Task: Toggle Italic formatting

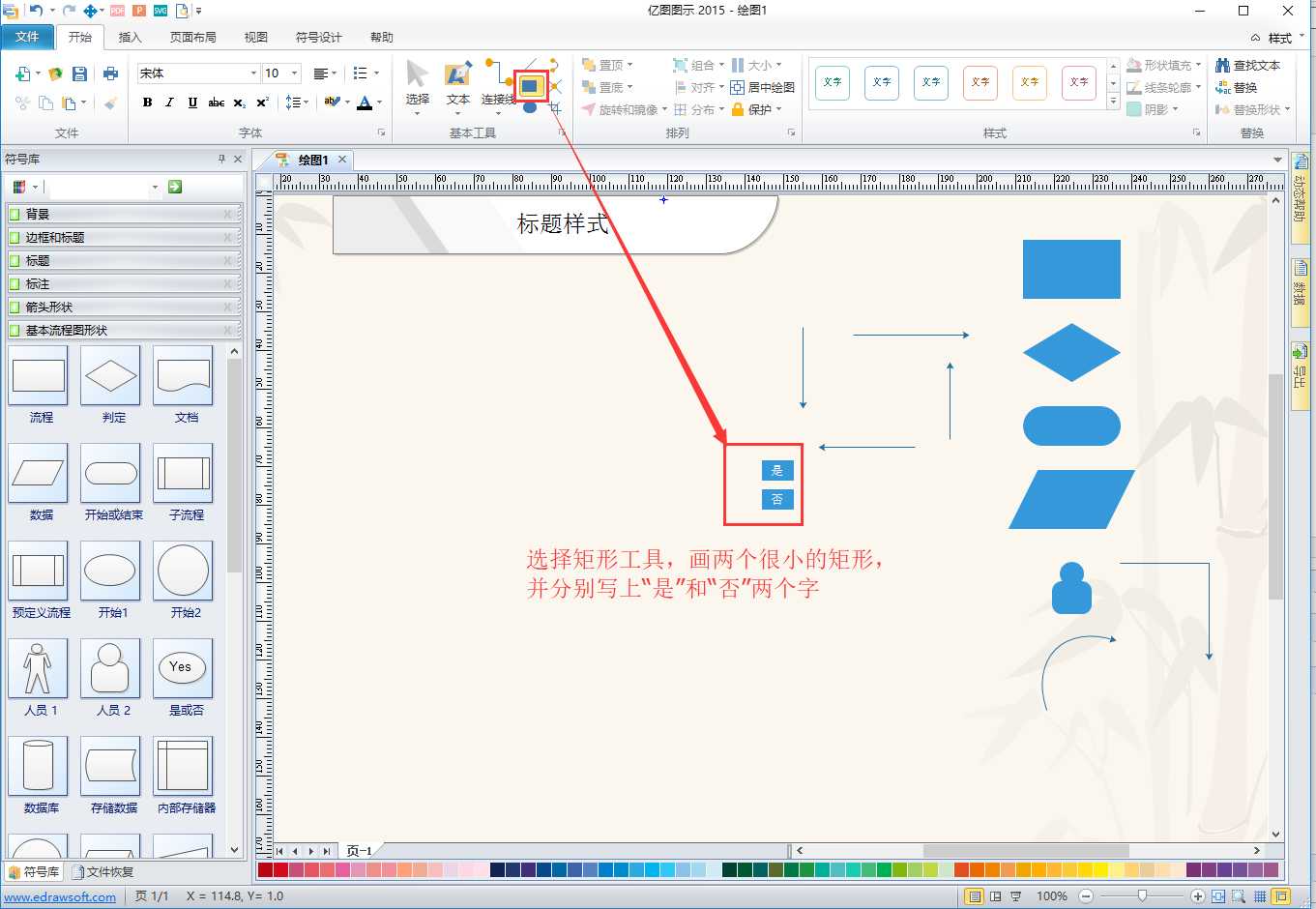Action: pos(169,103)
